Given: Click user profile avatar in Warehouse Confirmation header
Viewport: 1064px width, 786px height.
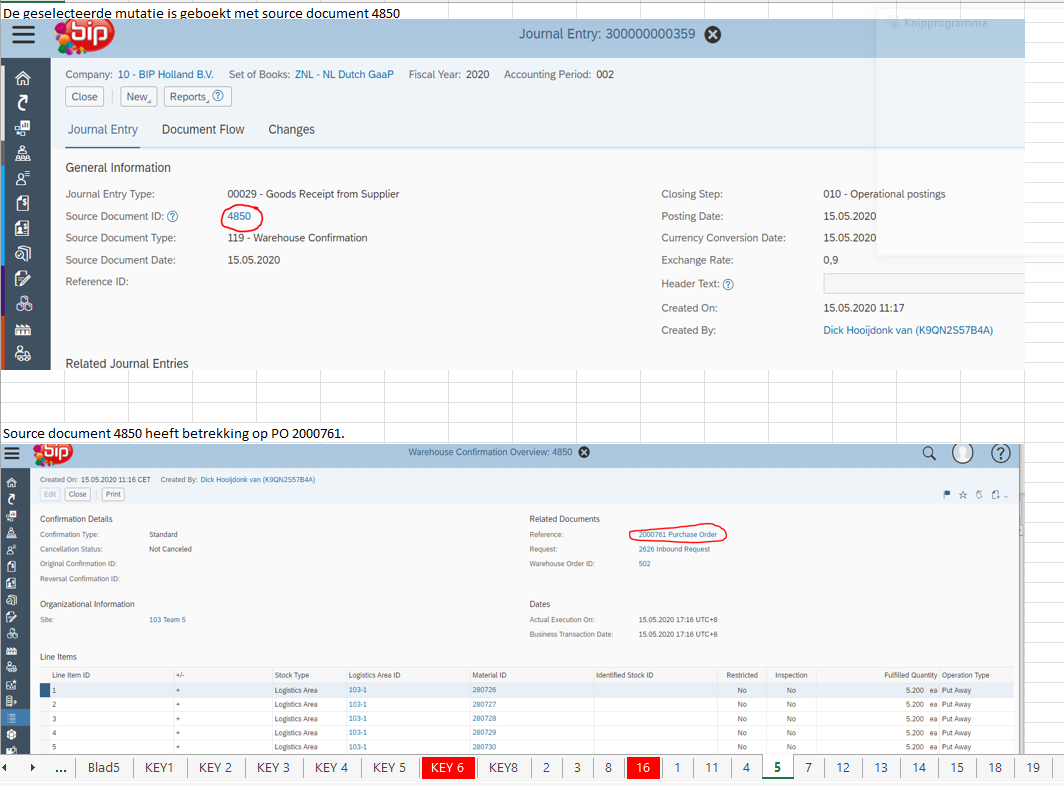Looking at the screenshot, I should point(963,453).
